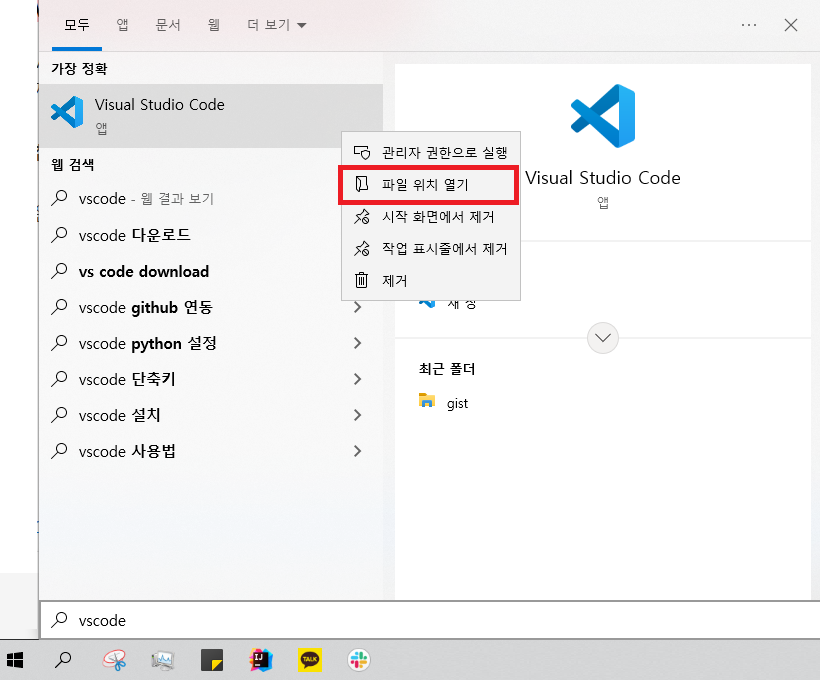This screenshot has height=680, width=820.
Task: Expand arrow for vscode github 연동
Action: 358,307
